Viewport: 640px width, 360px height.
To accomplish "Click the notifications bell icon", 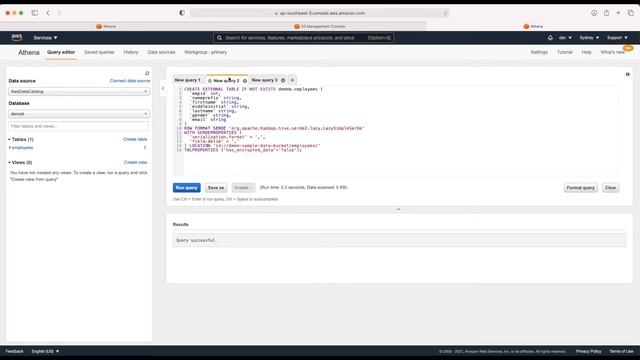I will click(550, 38).
